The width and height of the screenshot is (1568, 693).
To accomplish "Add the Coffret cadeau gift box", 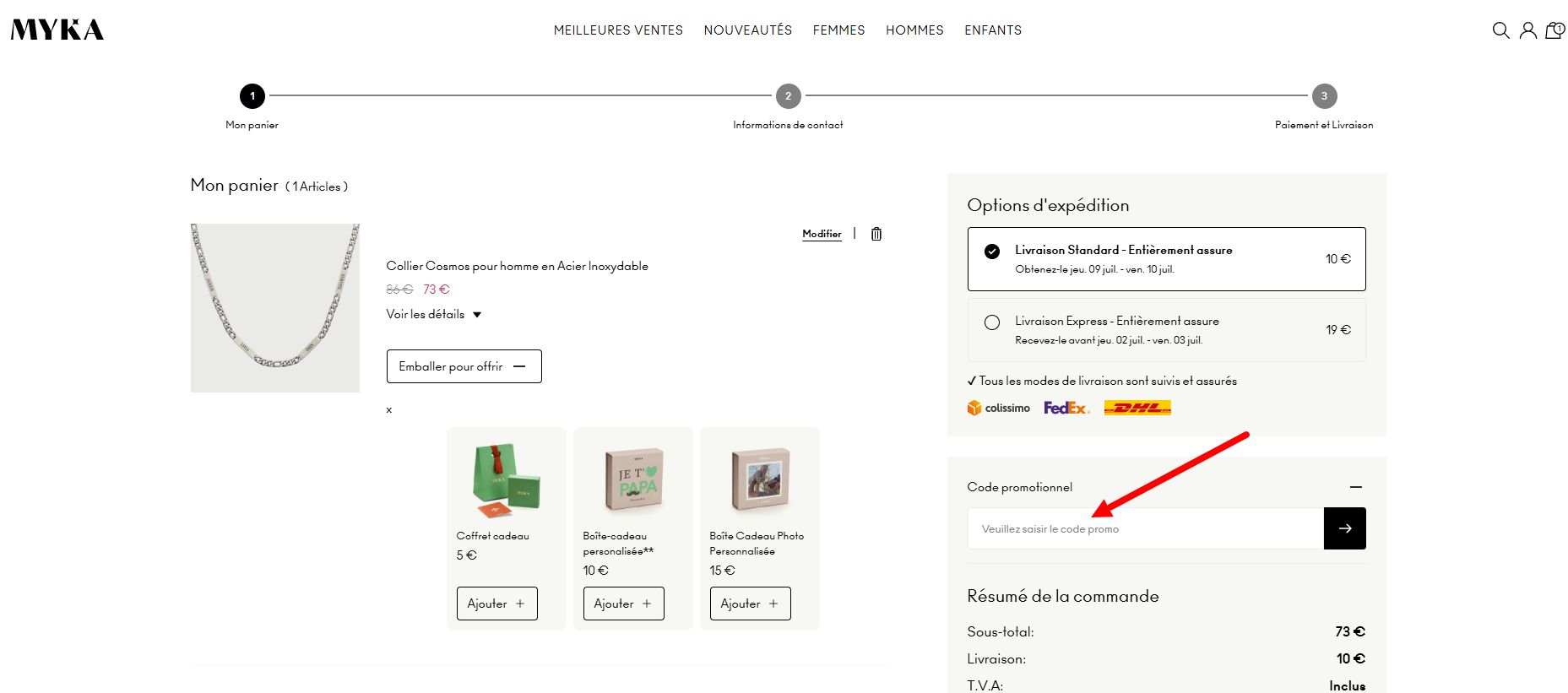I will (496, 604).
